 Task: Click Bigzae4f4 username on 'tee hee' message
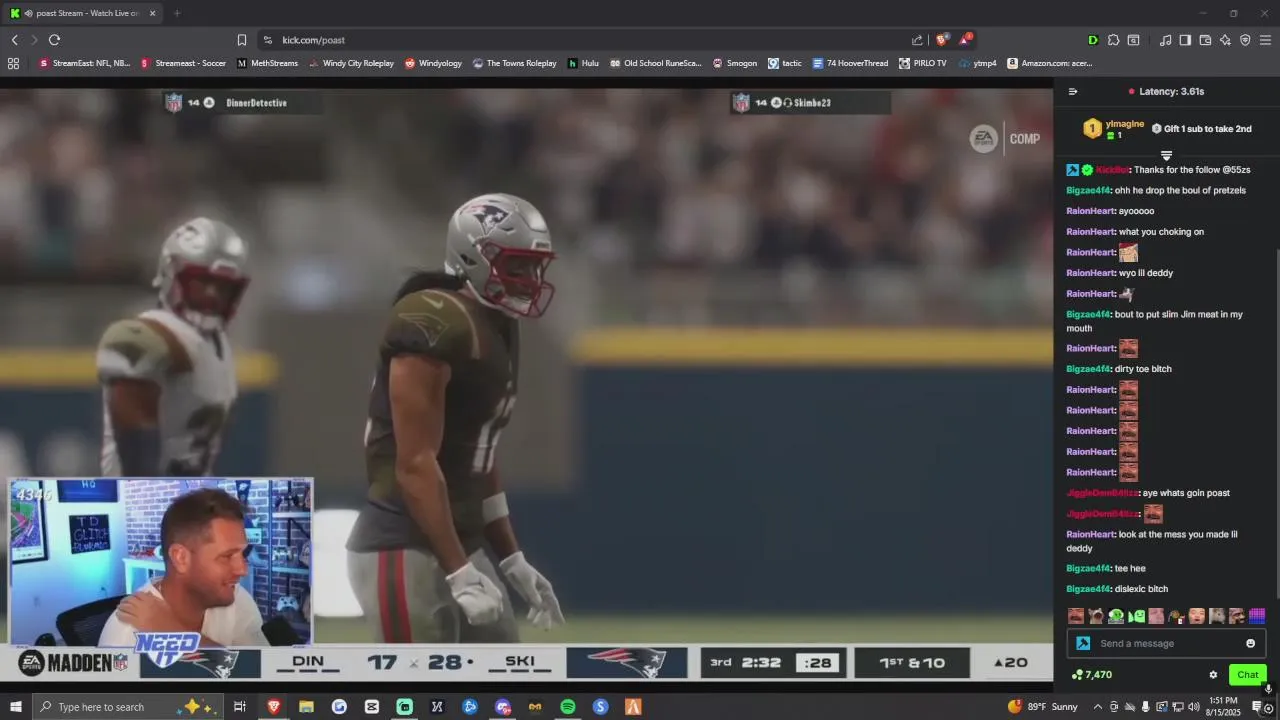tap(1088, 568)
